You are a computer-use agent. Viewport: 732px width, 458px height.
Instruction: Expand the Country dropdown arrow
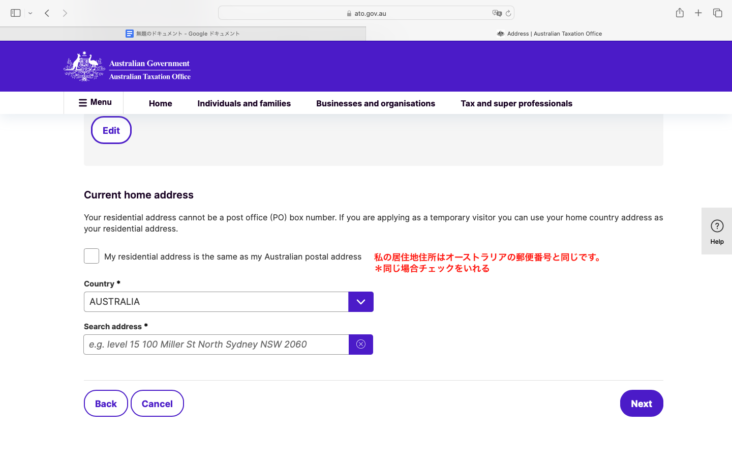coord(360,301)
